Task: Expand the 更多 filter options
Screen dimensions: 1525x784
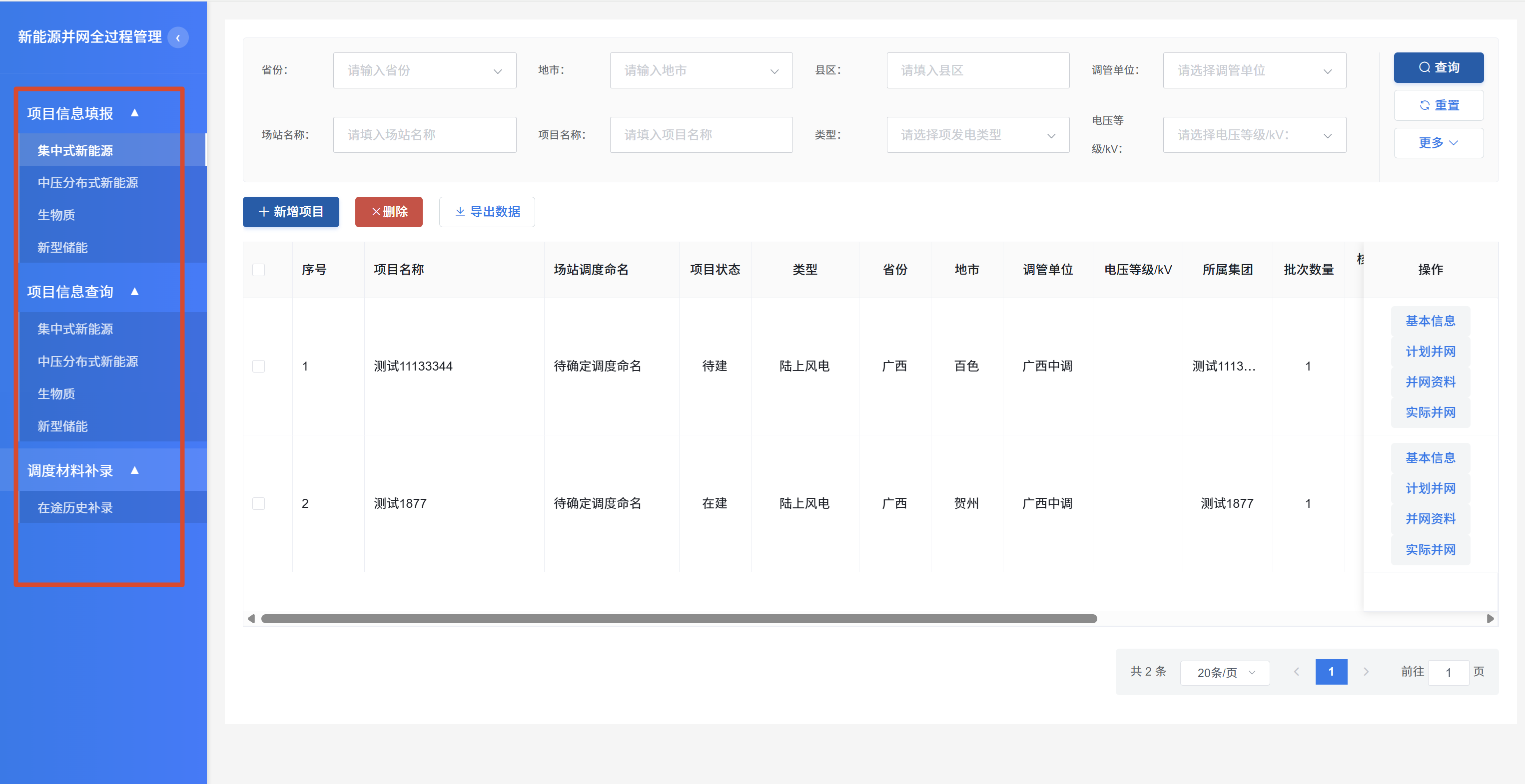Action: 1439,143
